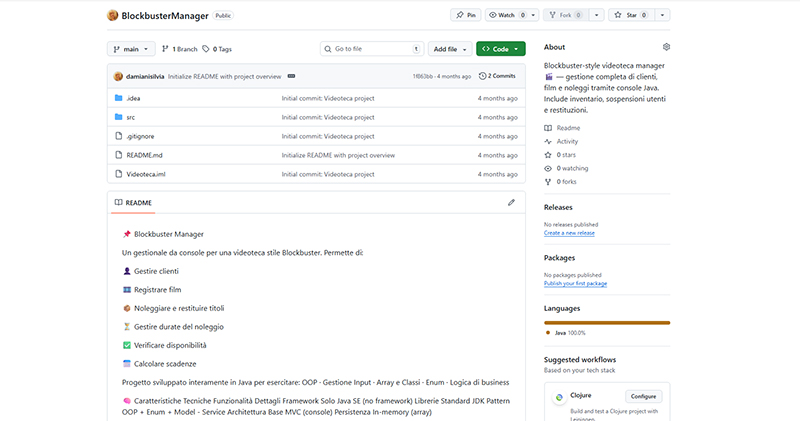Click damianisilvia's commit author avatar
This screenshot has height=421, width=800.
click(x=118, y=77)
